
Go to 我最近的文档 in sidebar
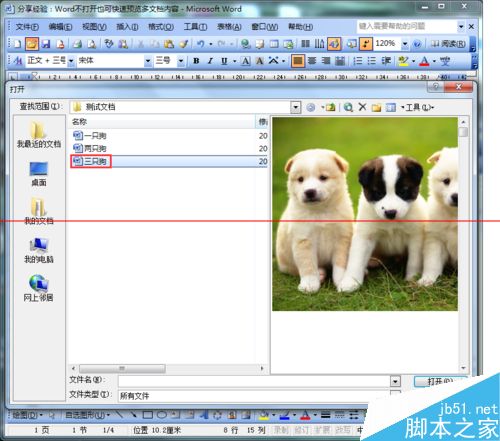39,135
